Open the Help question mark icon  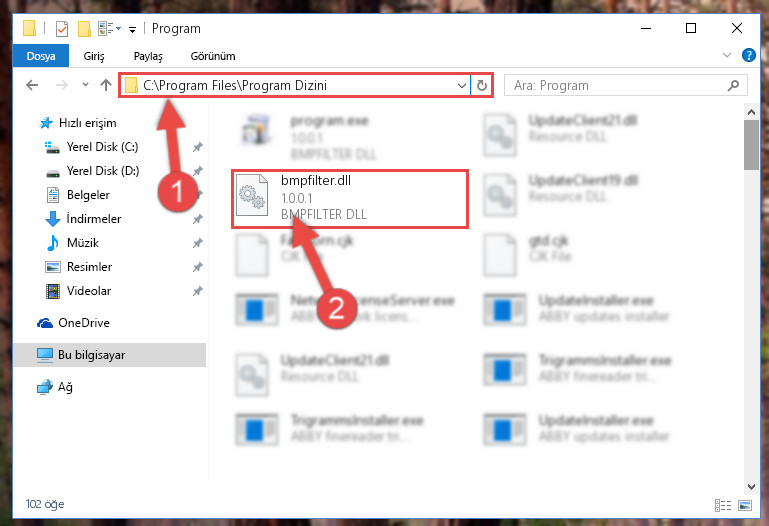point(748,55)
